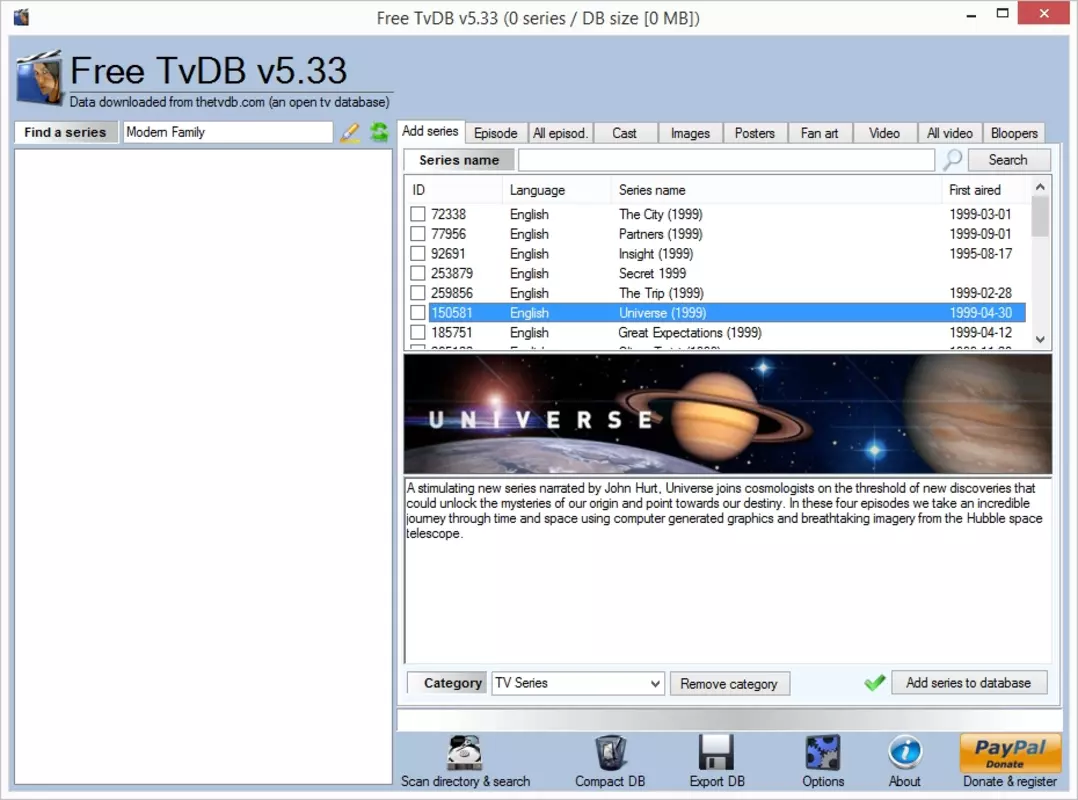The width and height of the screenshot is (1078, 800).
Task: Click Add series to database button
Action: (x=969, y=682)
